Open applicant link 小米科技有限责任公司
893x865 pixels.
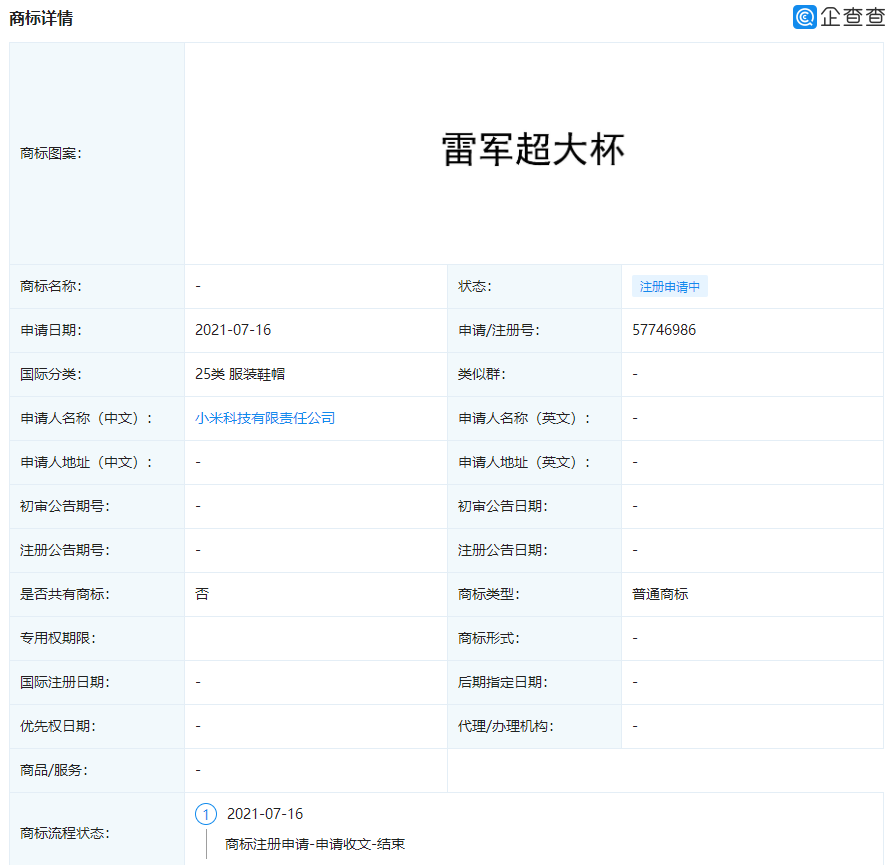pos(263,418)
